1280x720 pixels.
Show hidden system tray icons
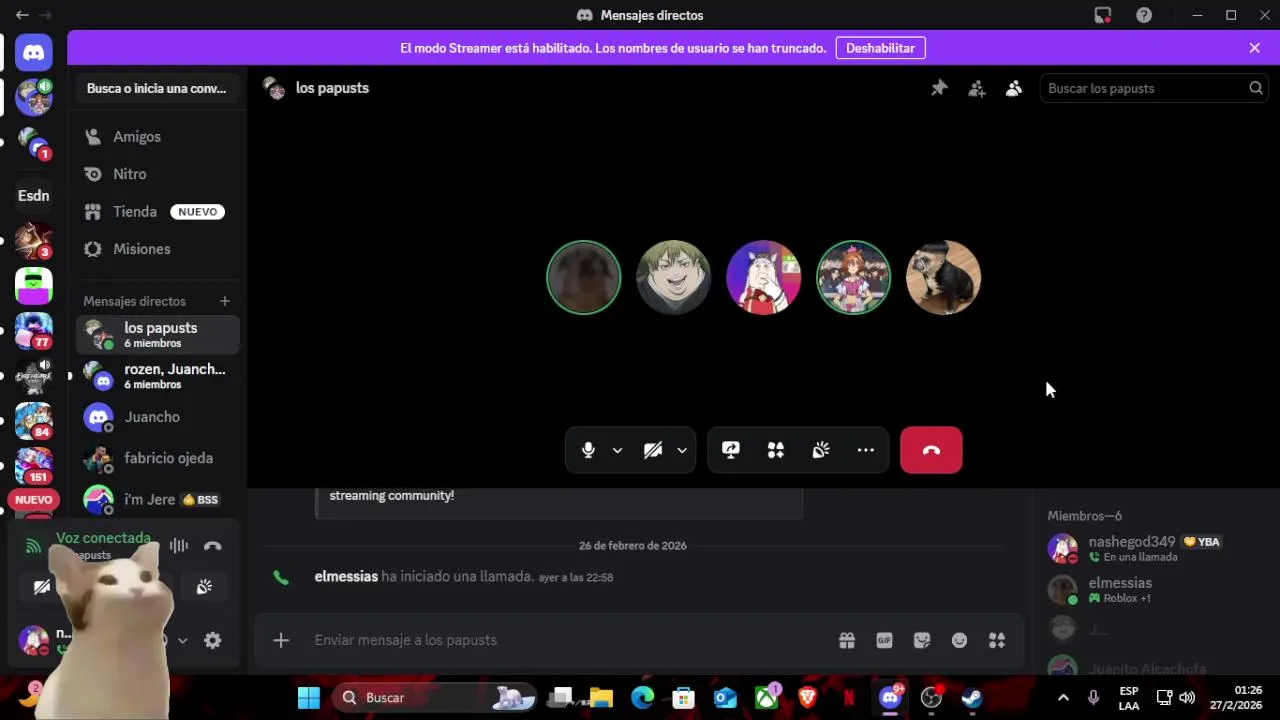[1063, 698]
